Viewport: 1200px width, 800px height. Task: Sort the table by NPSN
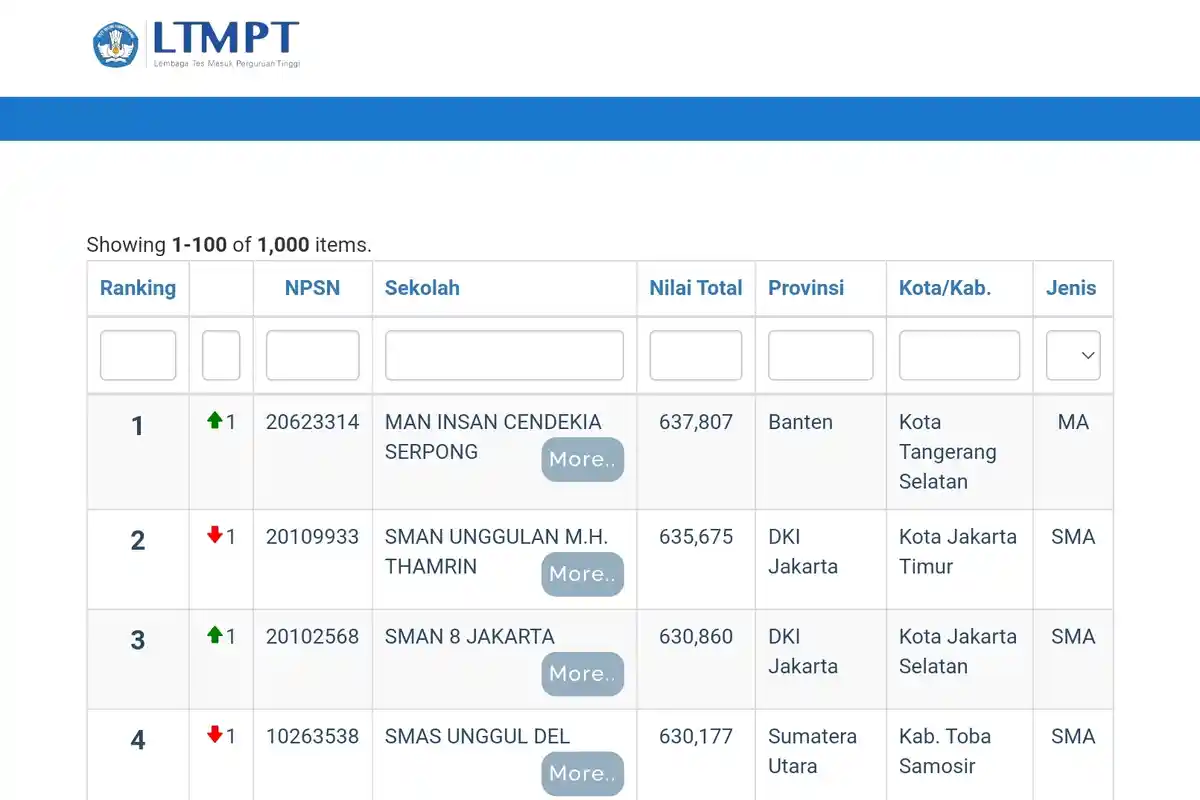(313, 288)
